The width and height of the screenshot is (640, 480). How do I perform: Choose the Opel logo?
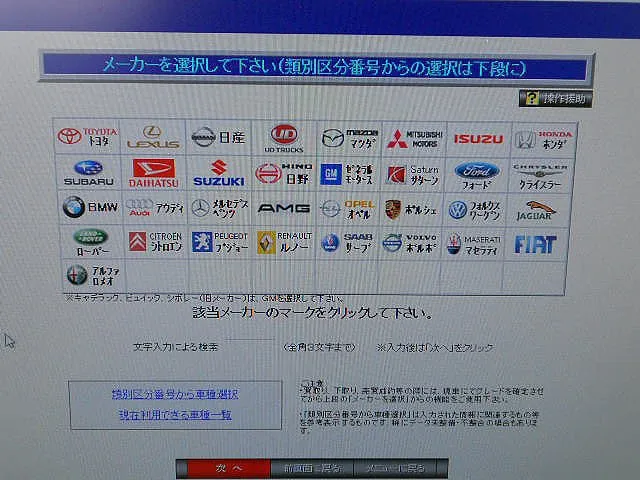(347, 209)
